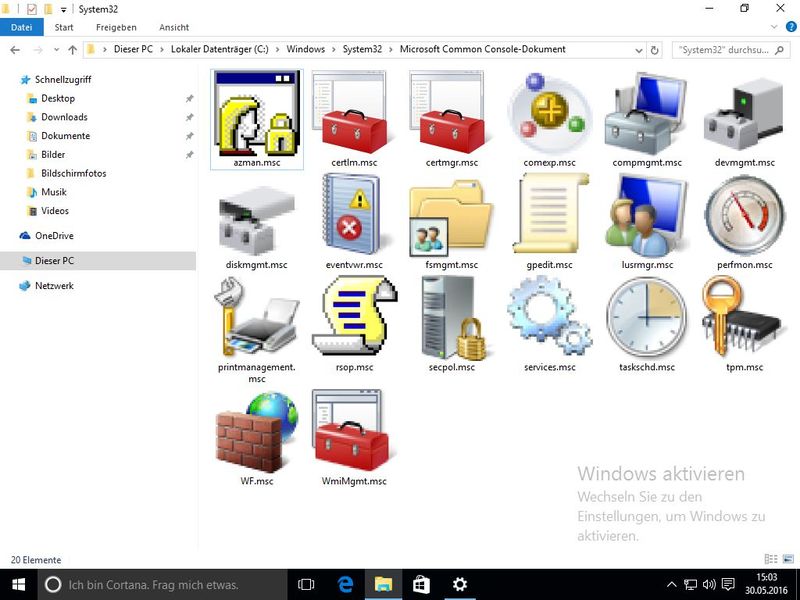Open the Datei menu
This screenshot has width=800, height=600.
click(22, 27)
